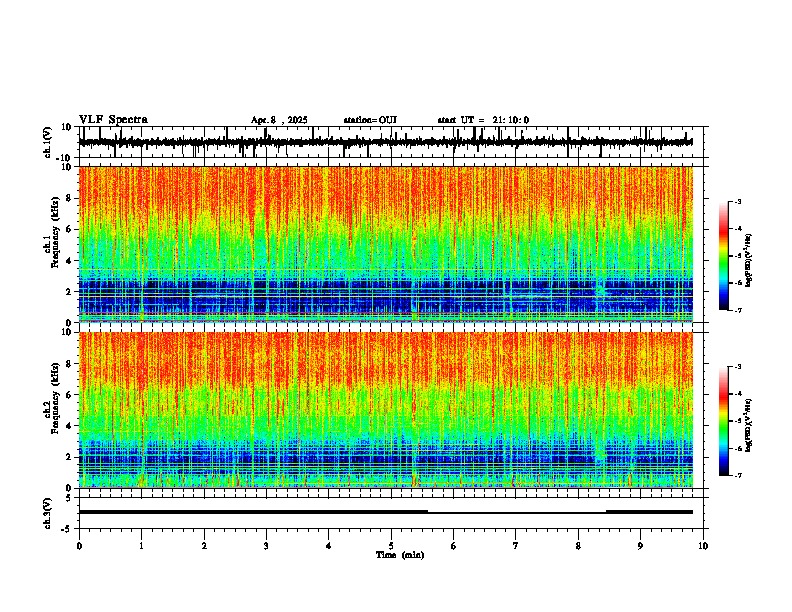Click inside the ch.2 spectrogram panel
792x612 pixels.
click(x=386, y=410)
